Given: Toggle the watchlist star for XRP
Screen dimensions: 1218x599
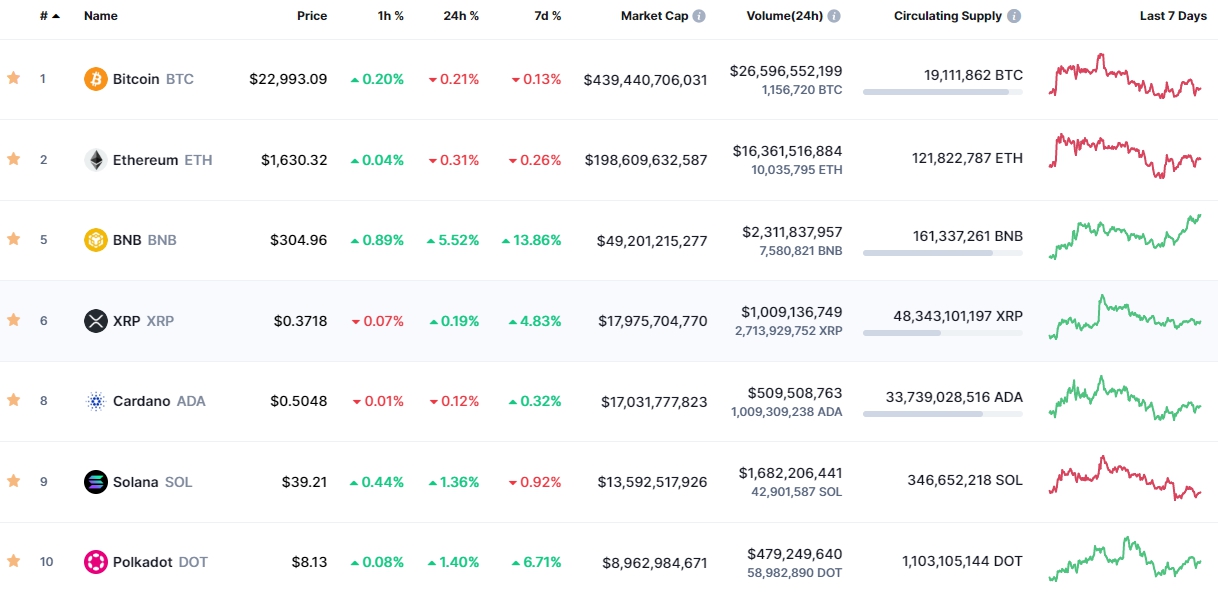Looking at the screenshot, I should (13, 320).
